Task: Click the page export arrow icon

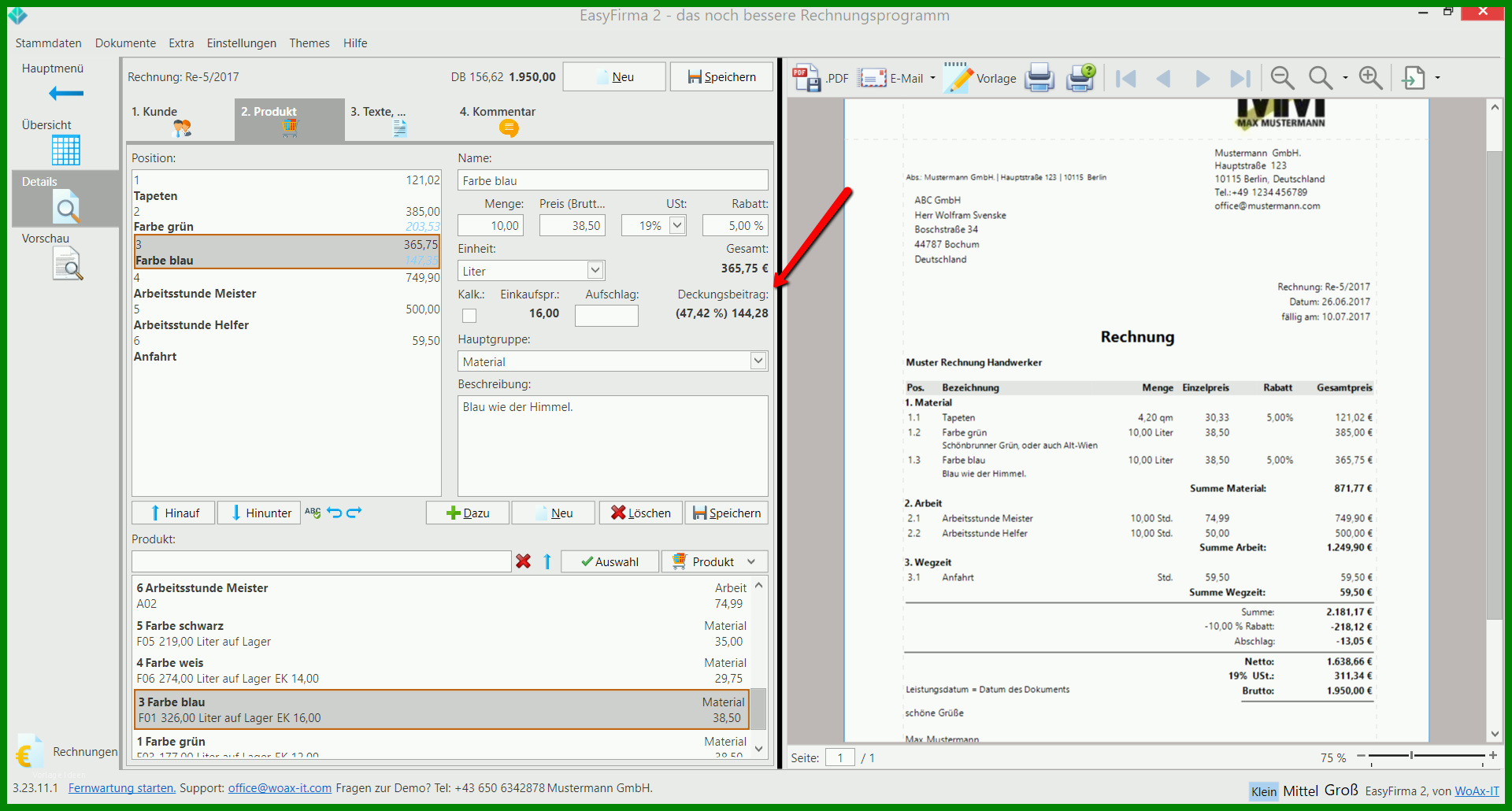Action: [1414, 78]
